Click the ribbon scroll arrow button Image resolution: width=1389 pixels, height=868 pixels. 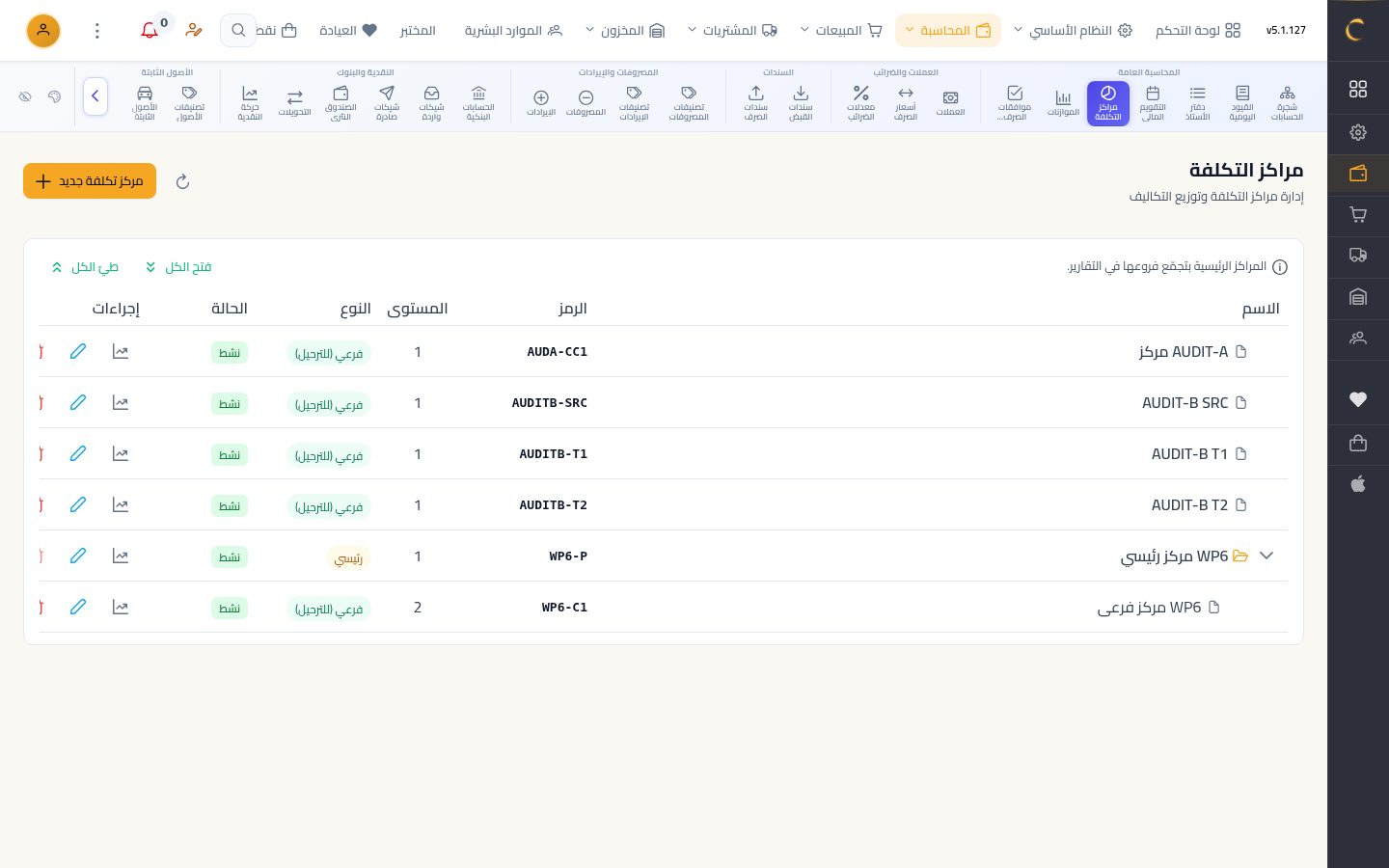tap(95, 96)
